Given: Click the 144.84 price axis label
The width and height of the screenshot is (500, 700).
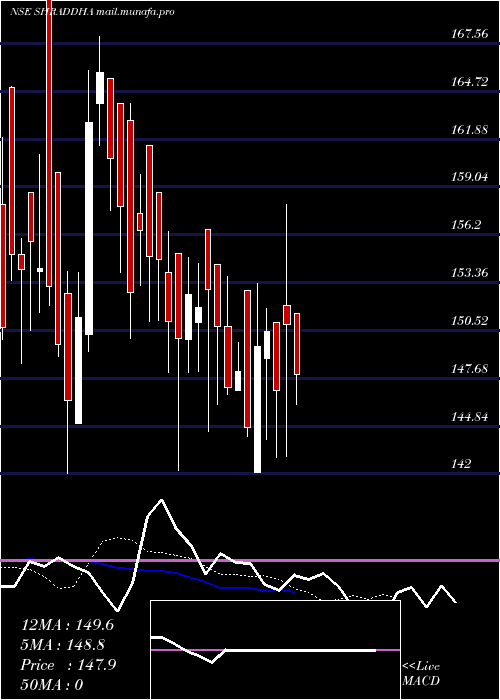Looking at the screenshot, I should coord(470,417).
